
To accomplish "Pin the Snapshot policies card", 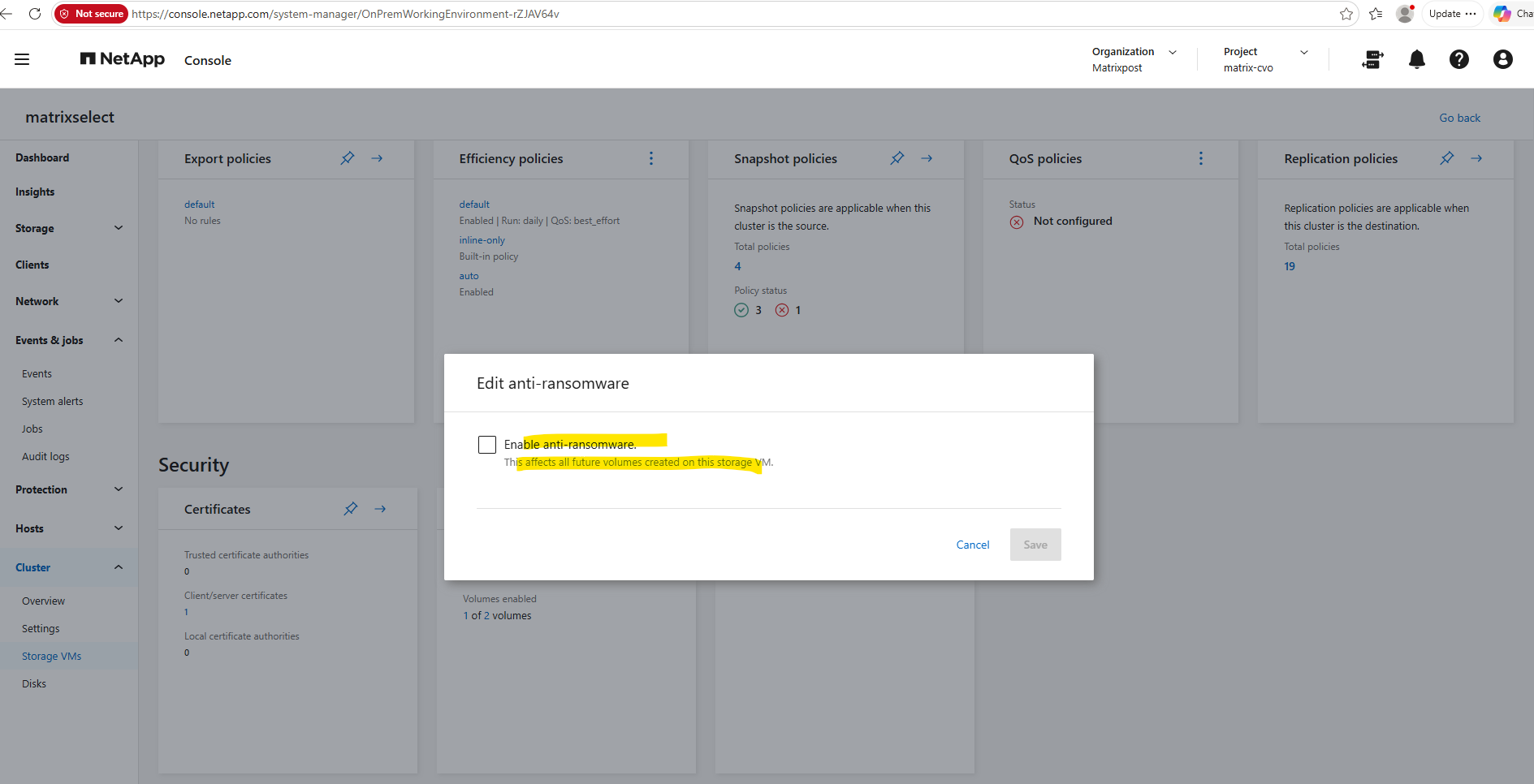I will point(897,158).
